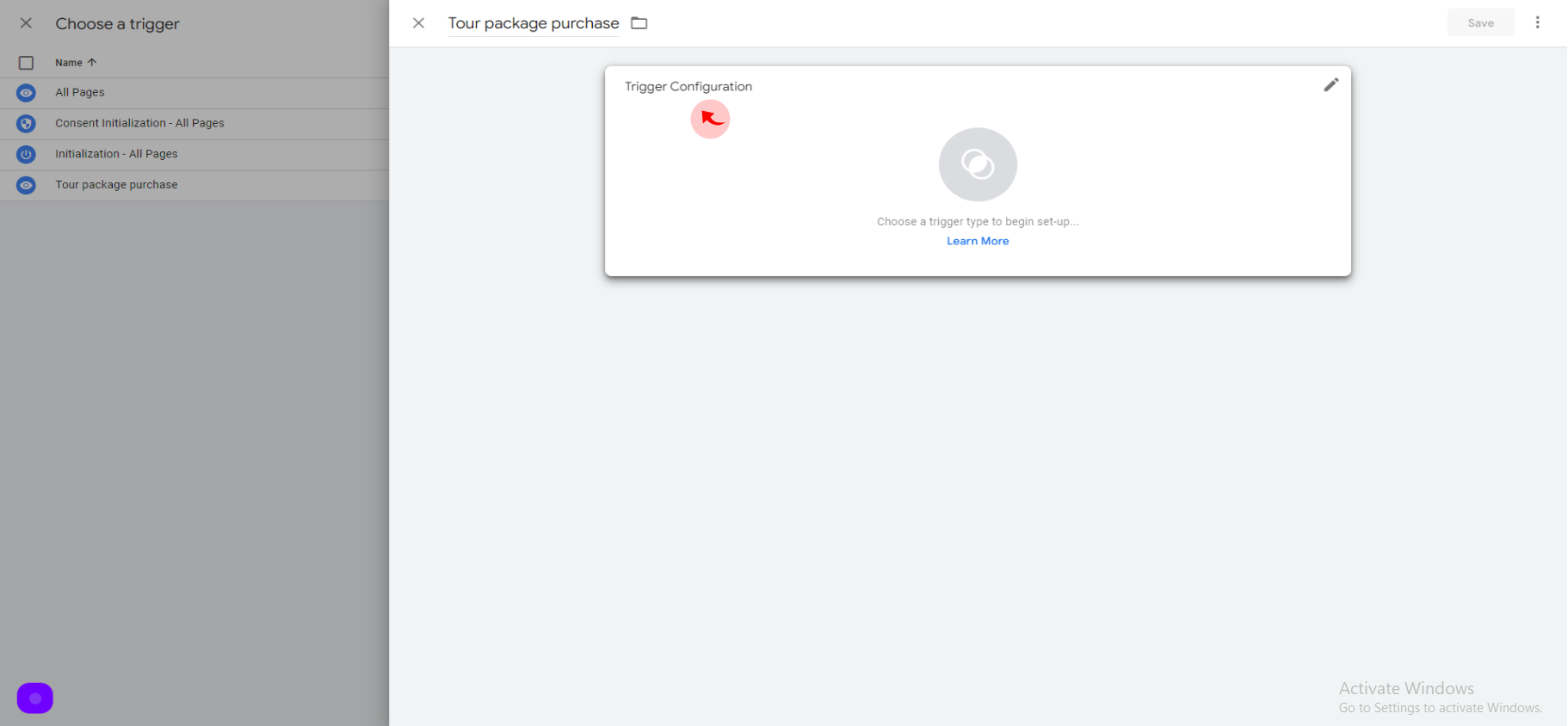This screenshot has width=1568, height=726.
Task: Edit the Tour package purchase title field
Action: click(x=534, y=23)
